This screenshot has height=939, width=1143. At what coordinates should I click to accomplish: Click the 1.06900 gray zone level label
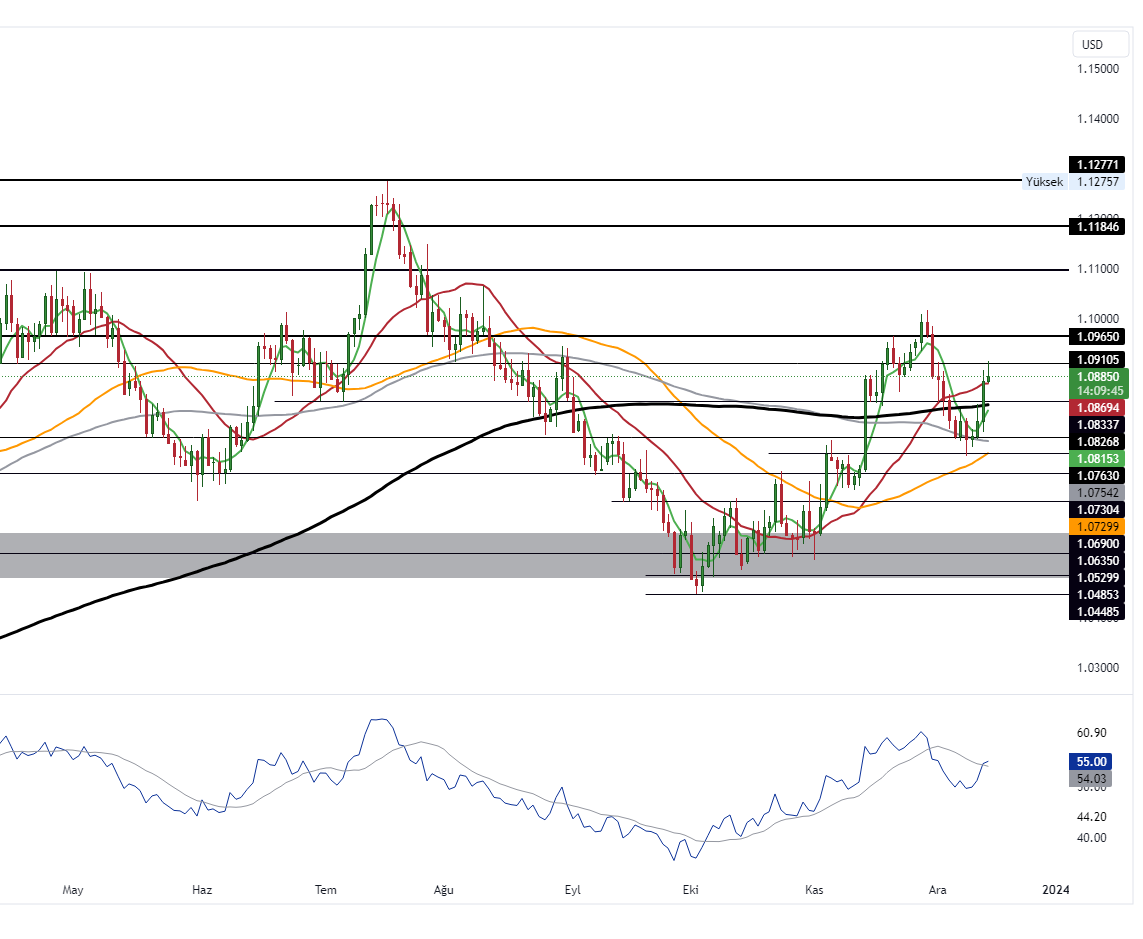tap(1097, 543)
